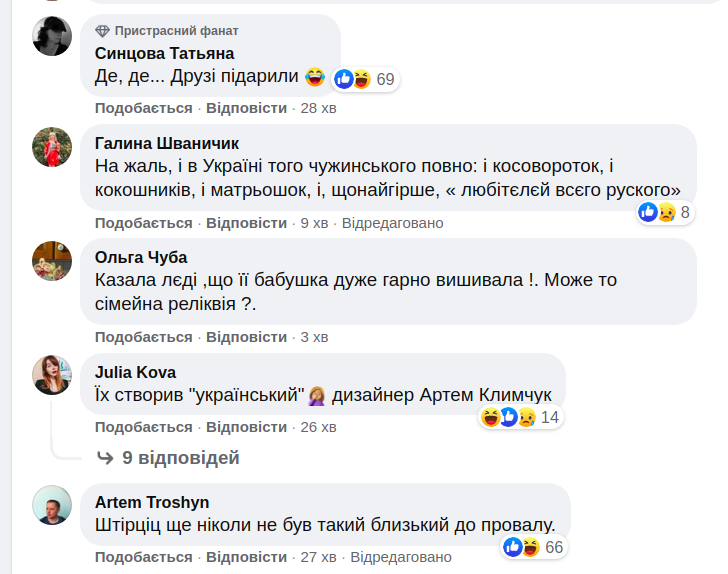728x574 pixels.
Task: Open Синцова Татьяна's profile avatar
Action: tap(52, 37)
